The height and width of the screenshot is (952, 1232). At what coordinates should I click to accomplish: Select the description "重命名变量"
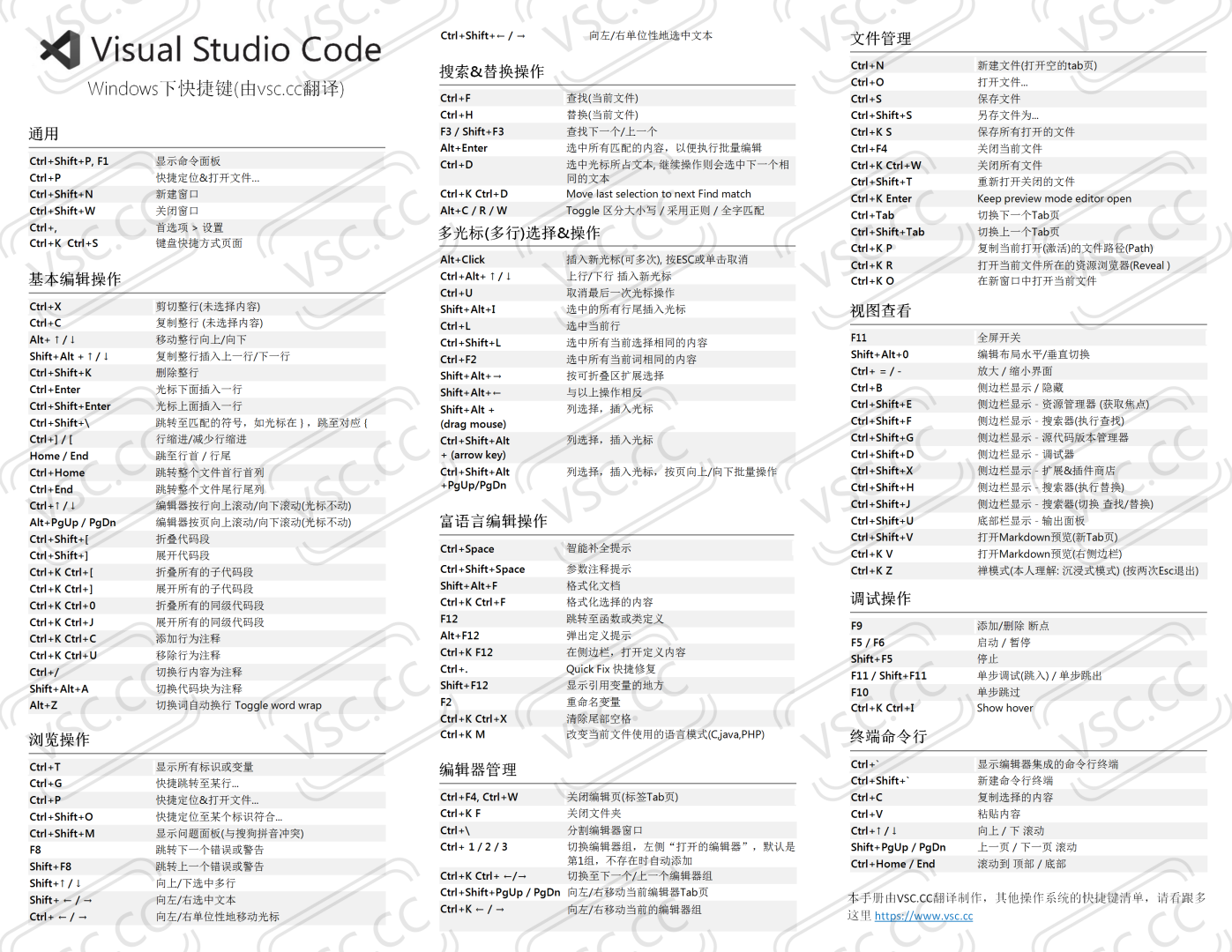[x=594, y=703]
